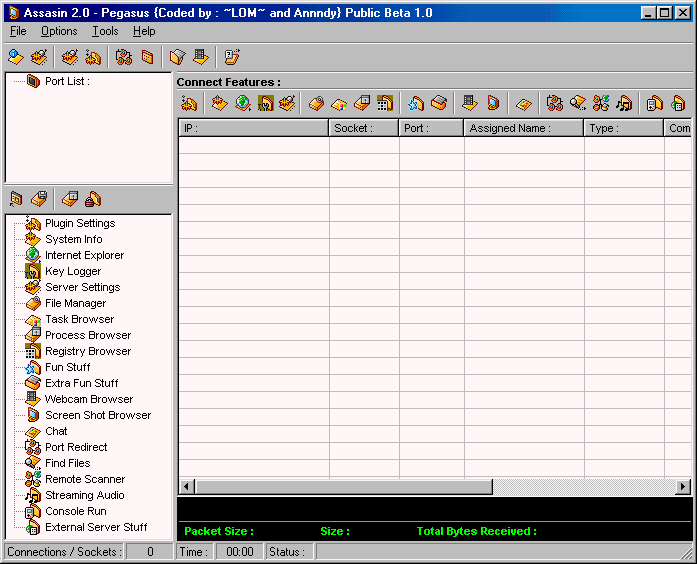Click the first icon in Connect Features toolbar
The image size is (697, 564).
(189, 103)
